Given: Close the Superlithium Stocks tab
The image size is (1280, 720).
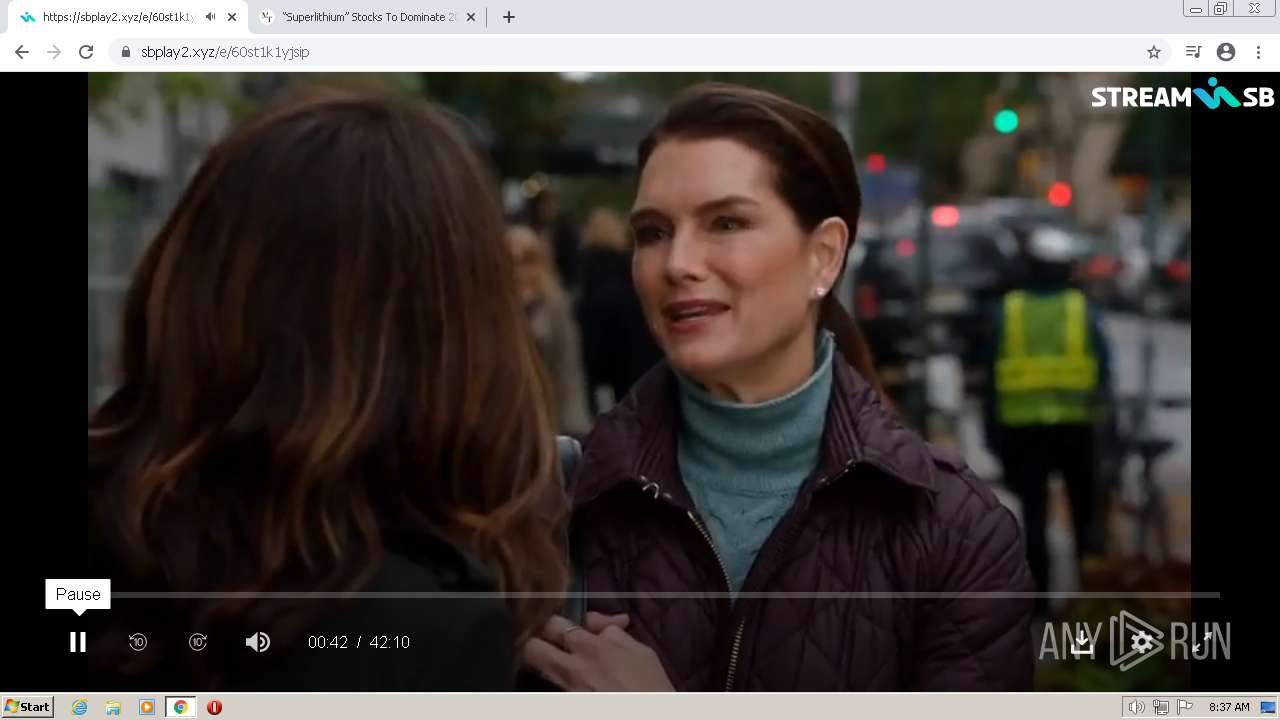Looking at the screenshot, I should tap(471, 17).
